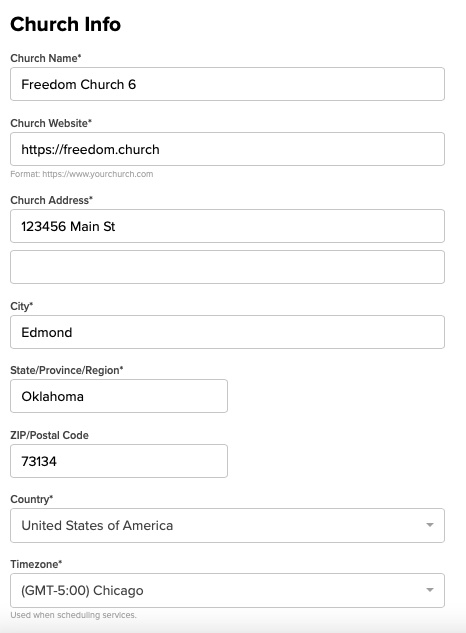466x633 pixels.
Task: Select the 73134 ZIP code field
Action: point(119,461)
